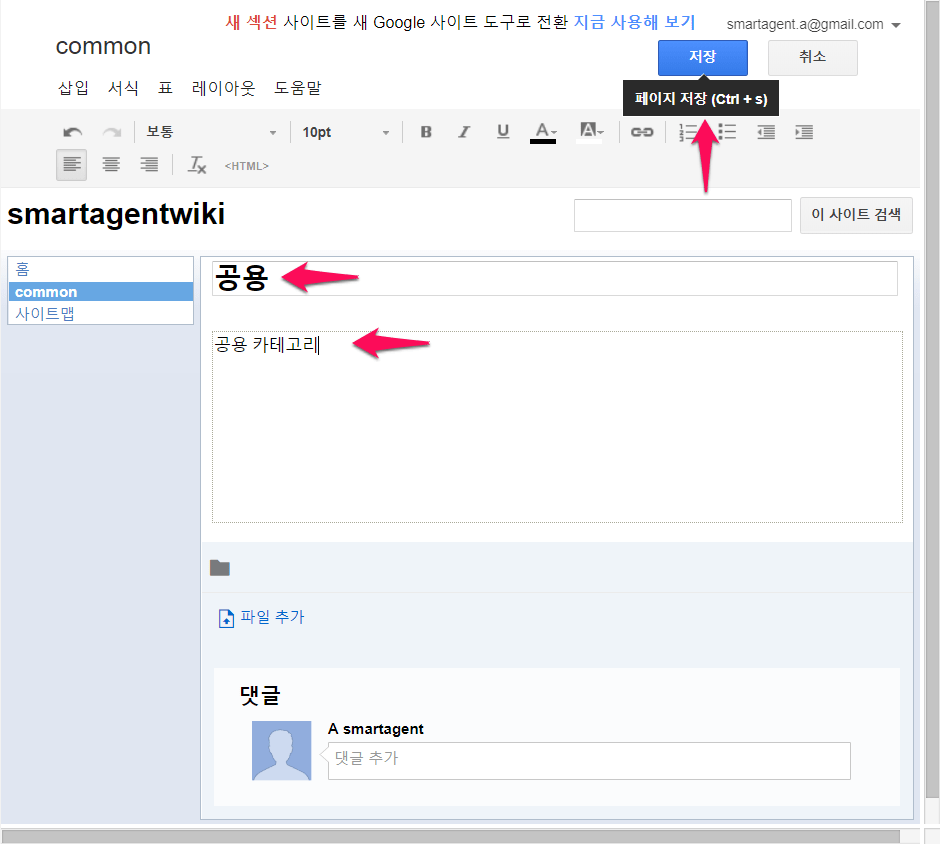Center align the text
Screen dimensions: 940x844
[111, 165]
